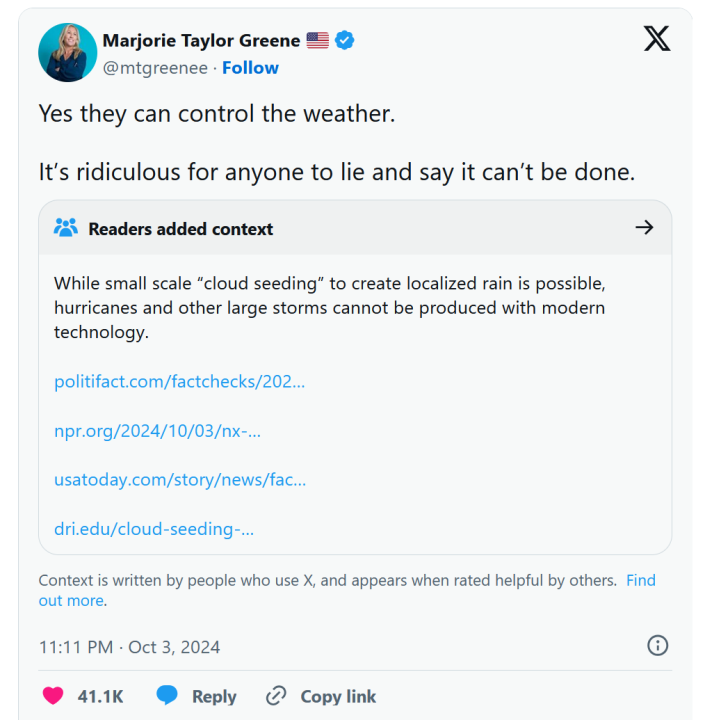Open the dri.edu cloud-seeding link

tap(154, 529)
